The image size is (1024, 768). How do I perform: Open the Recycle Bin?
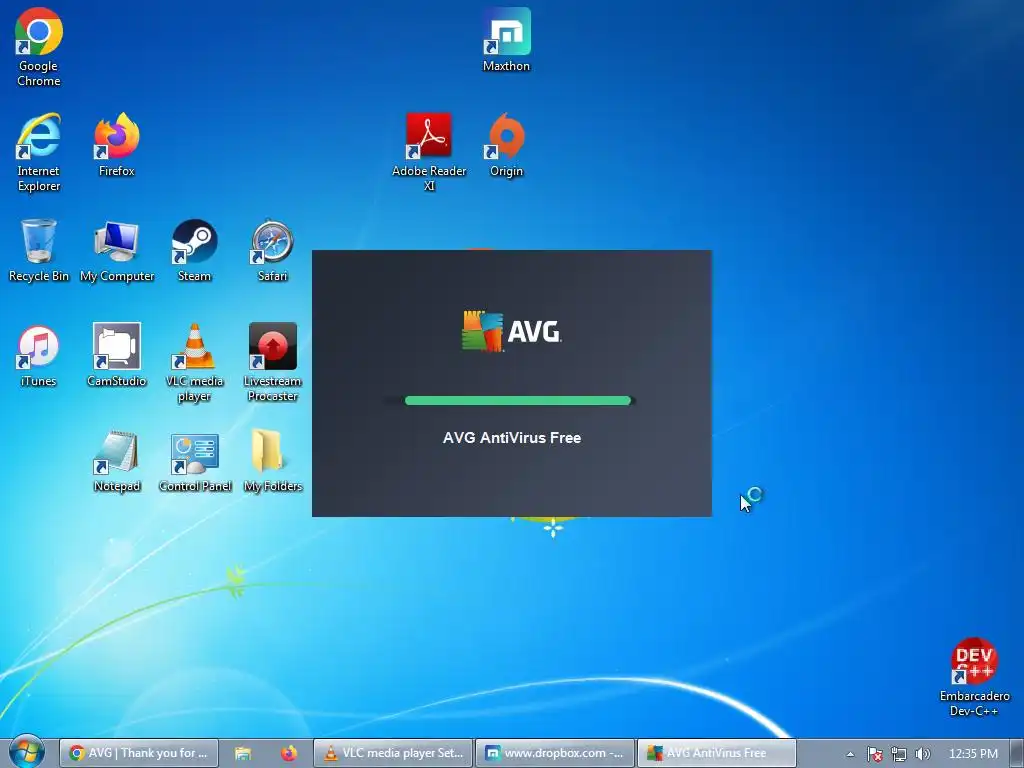click(x=39, y=250)
